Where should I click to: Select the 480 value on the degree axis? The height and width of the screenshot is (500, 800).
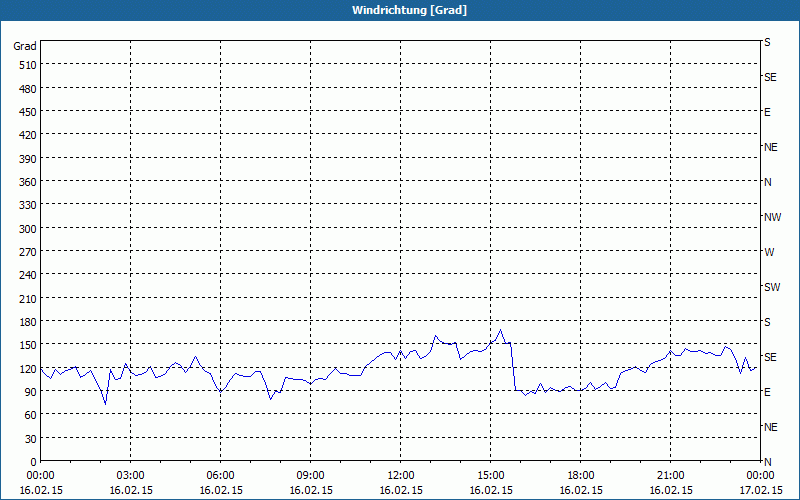28,89
